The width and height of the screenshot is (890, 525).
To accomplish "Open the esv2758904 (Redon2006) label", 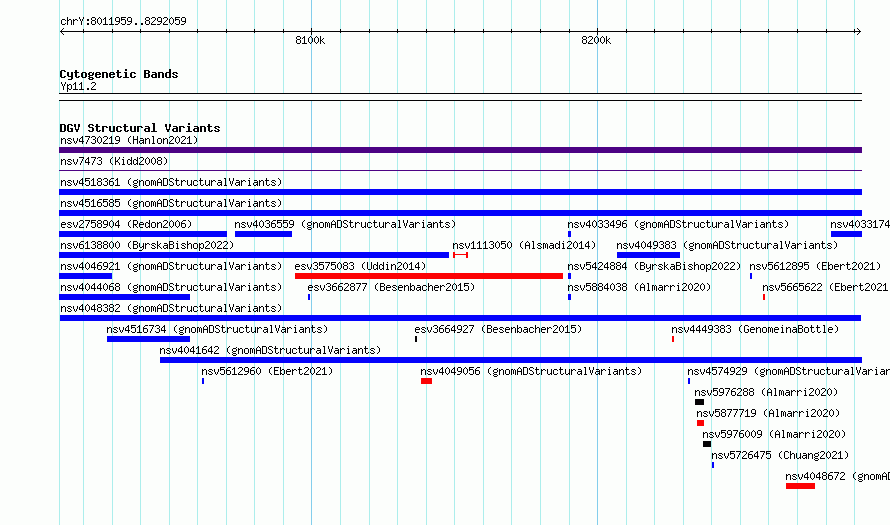I will tap(126, 224).
